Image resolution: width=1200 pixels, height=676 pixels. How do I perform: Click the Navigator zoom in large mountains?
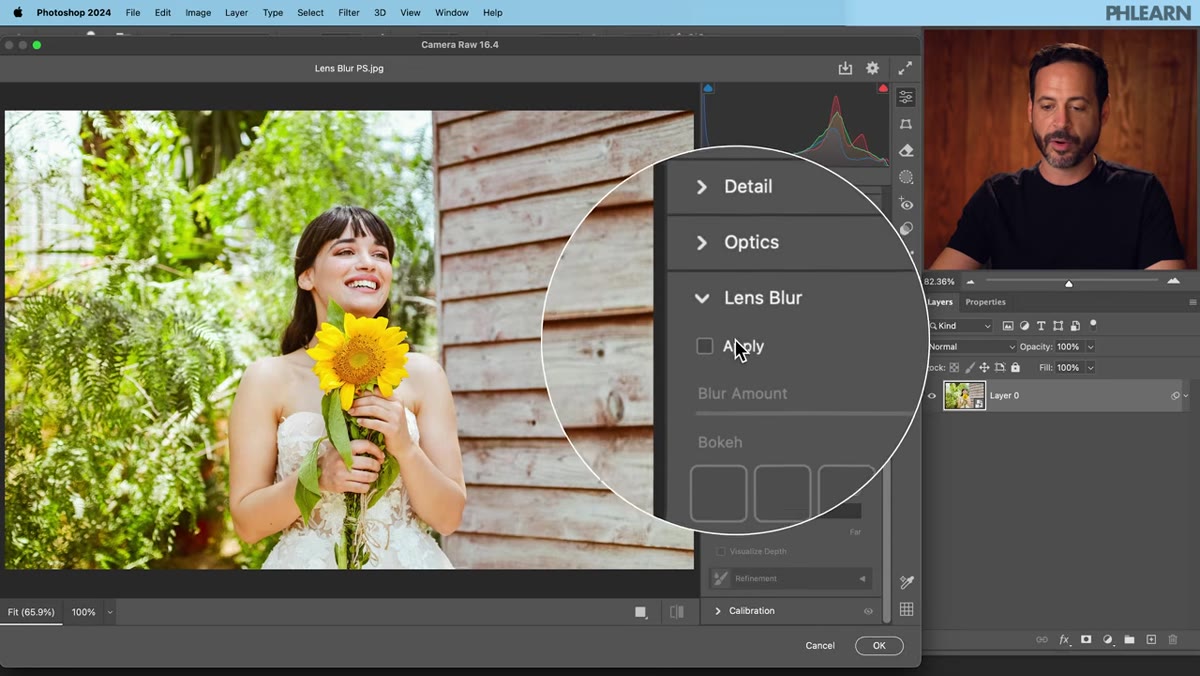(x=1173, y=281)
